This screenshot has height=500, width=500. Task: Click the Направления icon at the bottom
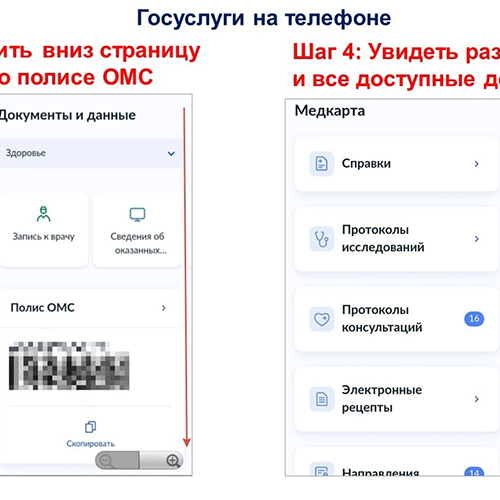(x=322, y=470)
